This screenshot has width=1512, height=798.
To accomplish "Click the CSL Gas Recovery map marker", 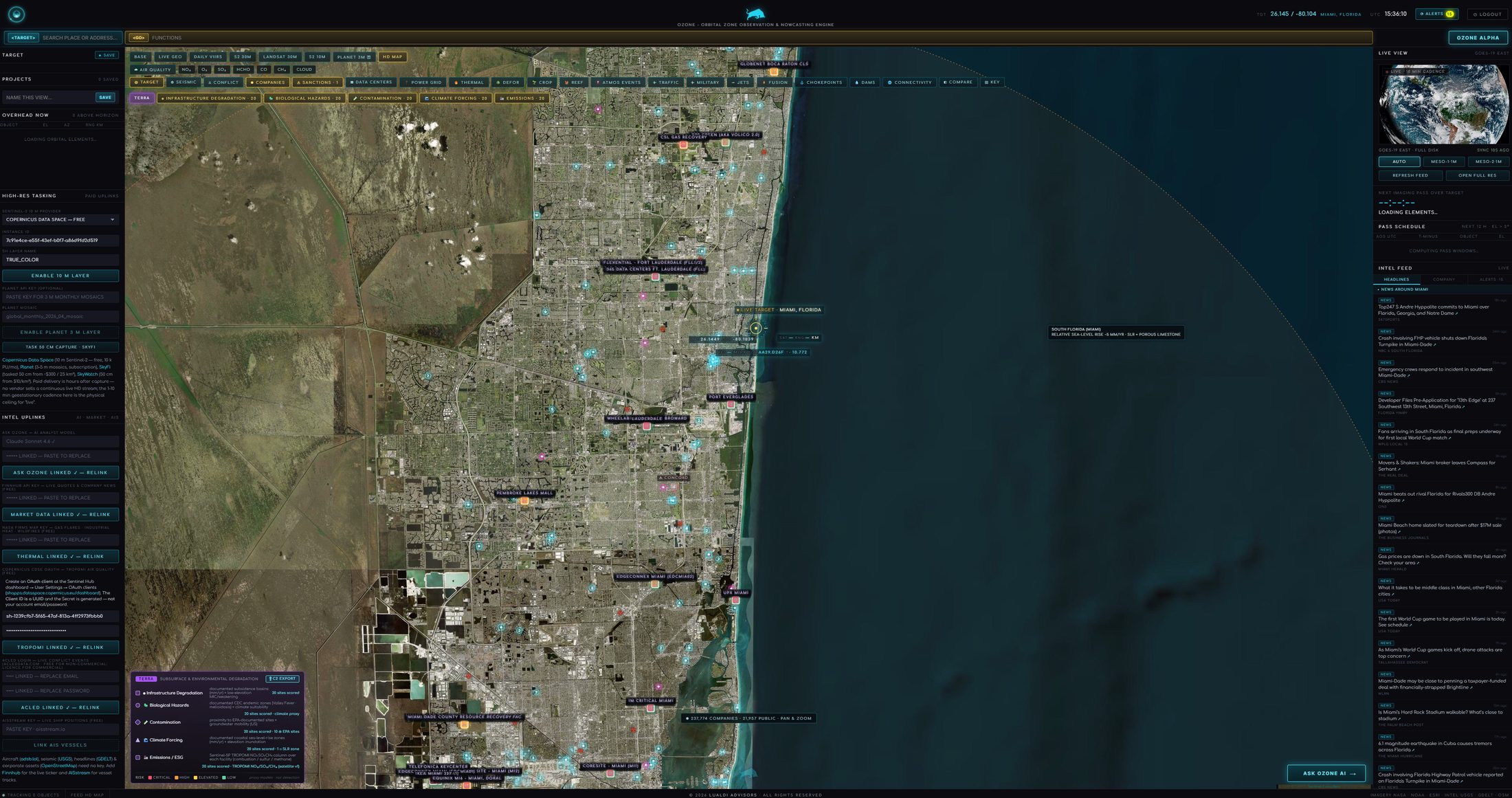I will (x=683, y=145).
